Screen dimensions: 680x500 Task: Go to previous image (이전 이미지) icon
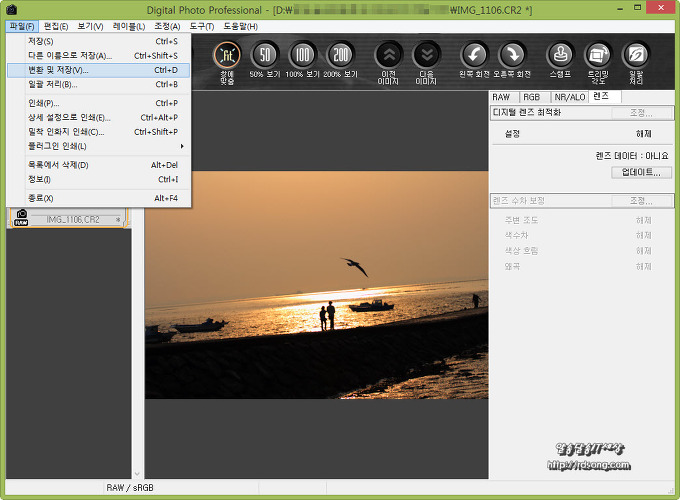(x=389, y=55)
